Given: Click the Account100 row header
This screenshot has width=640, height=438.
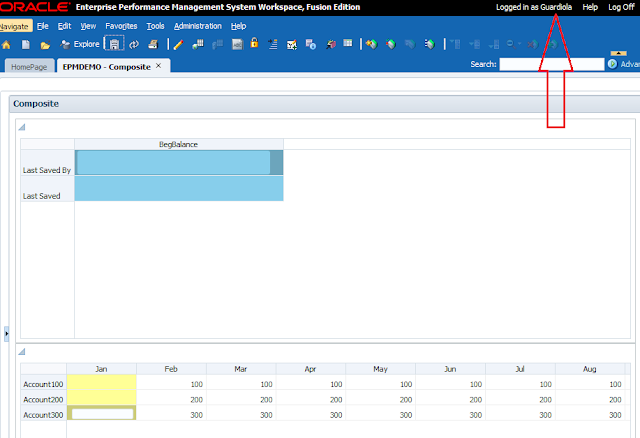Looking at the screenshot, I should click(43, 384).
